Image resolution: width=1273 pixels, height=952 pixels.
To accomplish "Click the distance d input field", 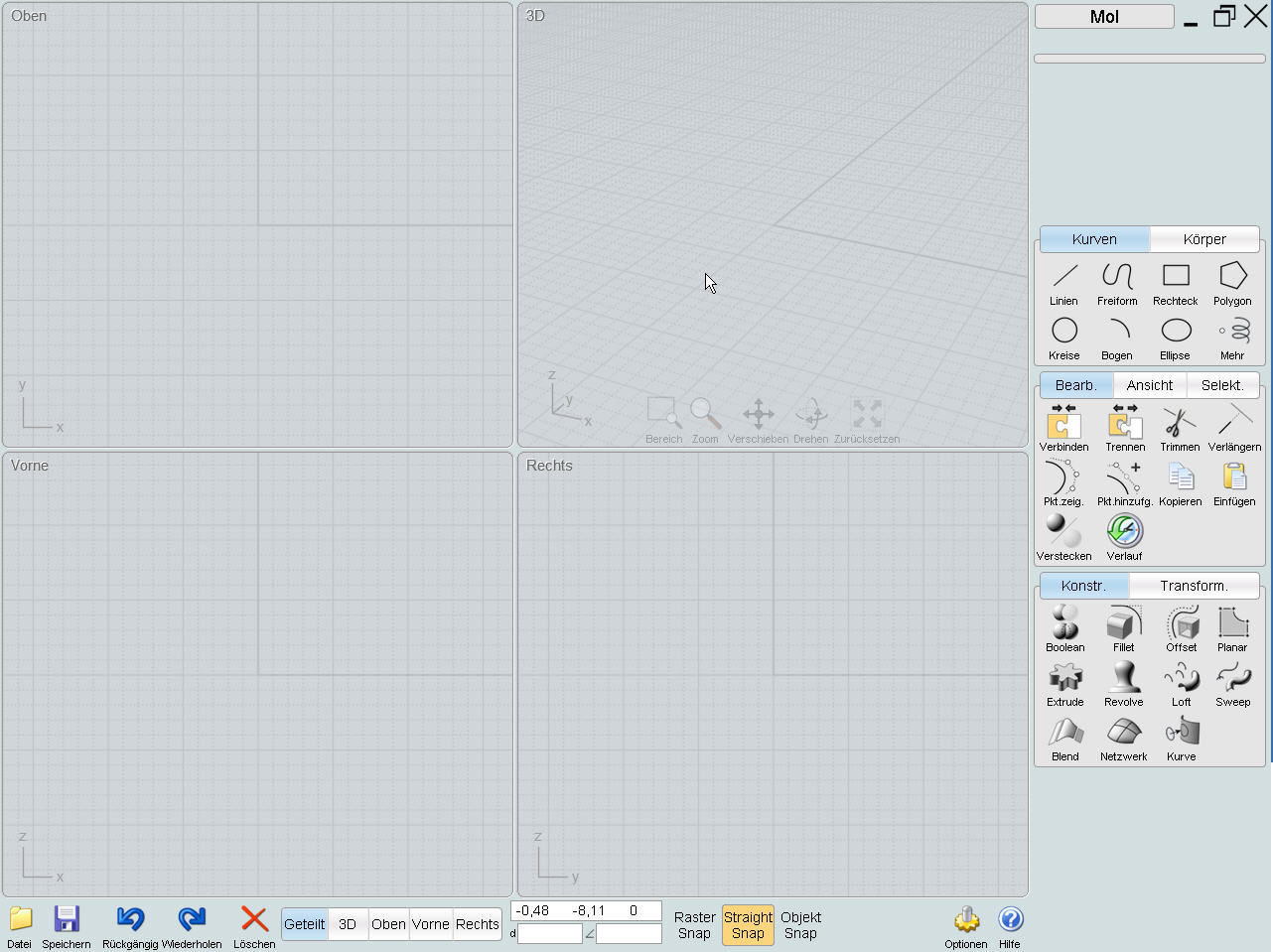I will click(x=550, y=934).
